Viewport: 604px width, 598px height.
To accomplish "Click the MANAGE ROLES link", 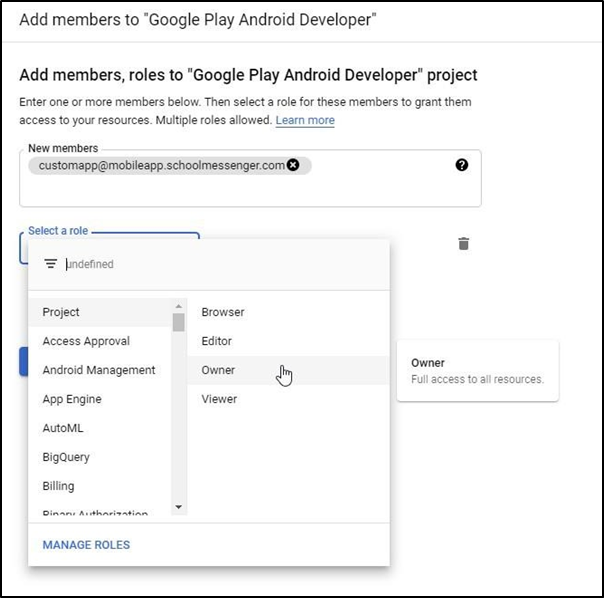I will tap(86, 545).
